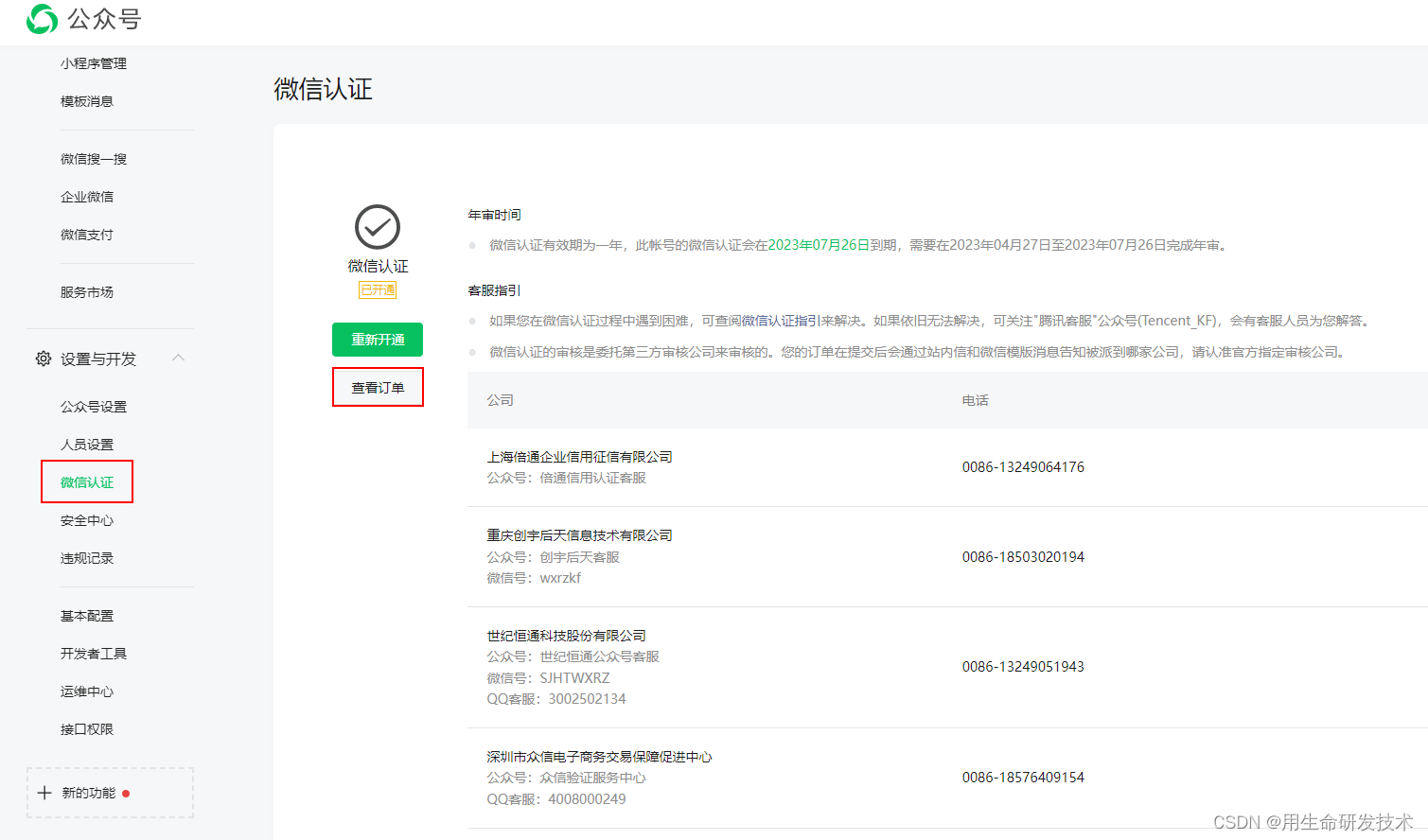Open 企业微信 sidebar entry
Screen dimensions: 1428x840
[x=87, y=197]
